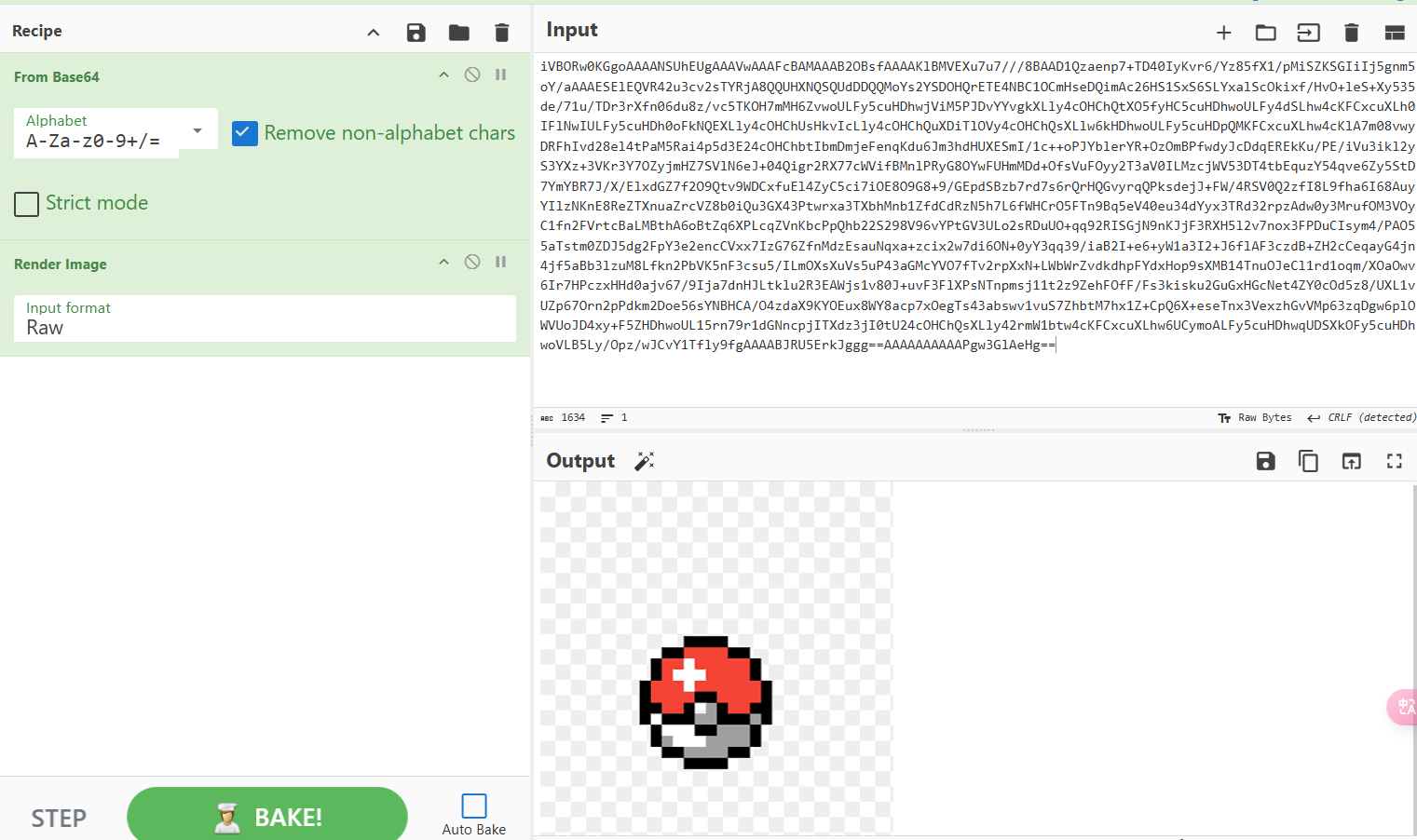Viewport: 1417px width, 840px height.
Task: Open the Input format dropdown
Action: [265, 321]
